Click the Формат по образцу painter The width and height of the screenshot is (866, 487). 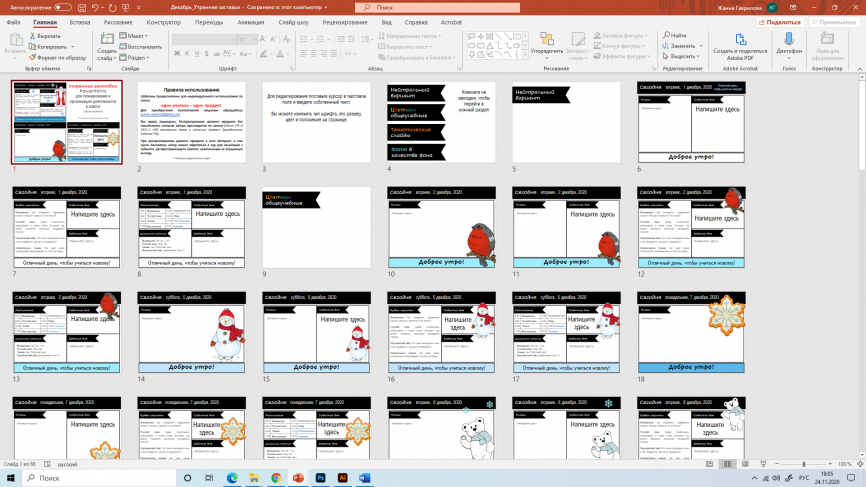click(x=58, y=57)
